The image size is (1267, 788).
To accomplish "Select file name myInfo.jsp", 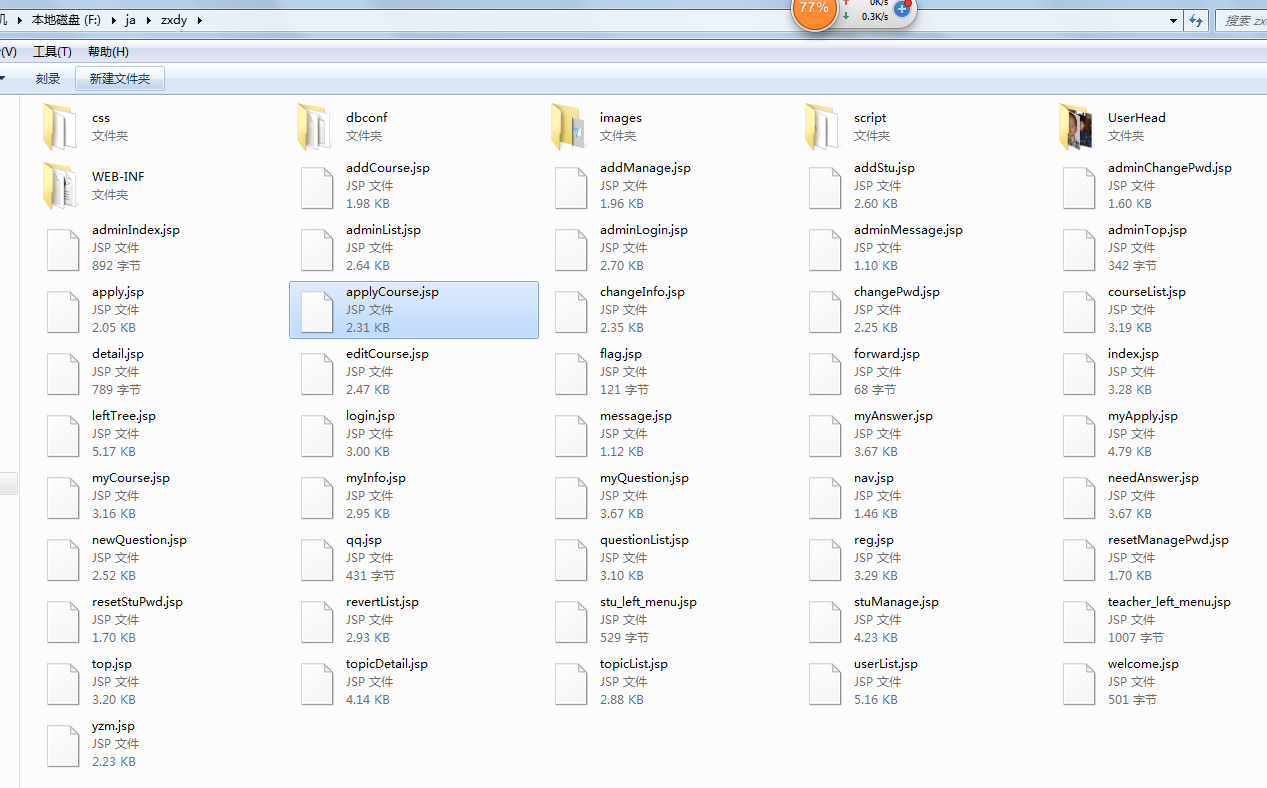I will click(376, 478).
